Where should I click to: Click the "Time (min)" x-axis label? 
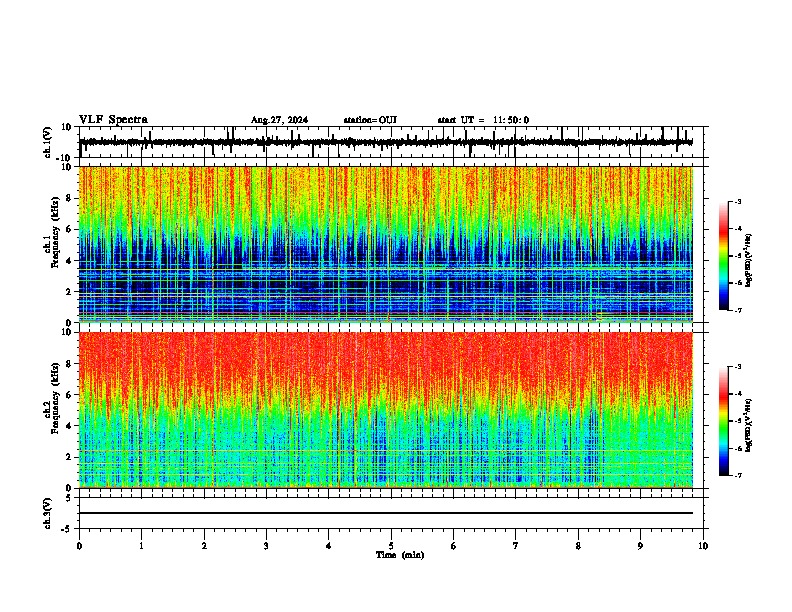coord(400,555)
